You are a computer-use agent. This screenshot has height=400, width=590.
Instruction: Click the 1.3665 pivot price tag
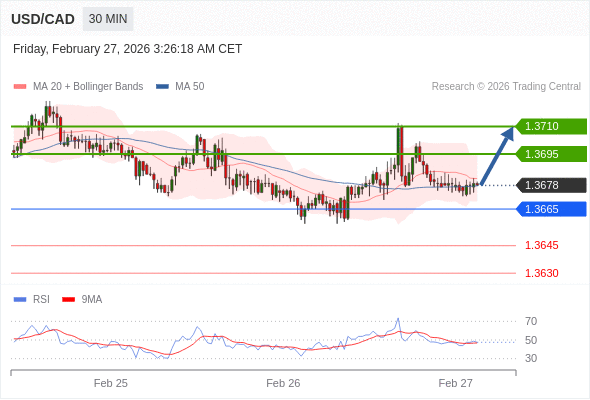(551, 209)
